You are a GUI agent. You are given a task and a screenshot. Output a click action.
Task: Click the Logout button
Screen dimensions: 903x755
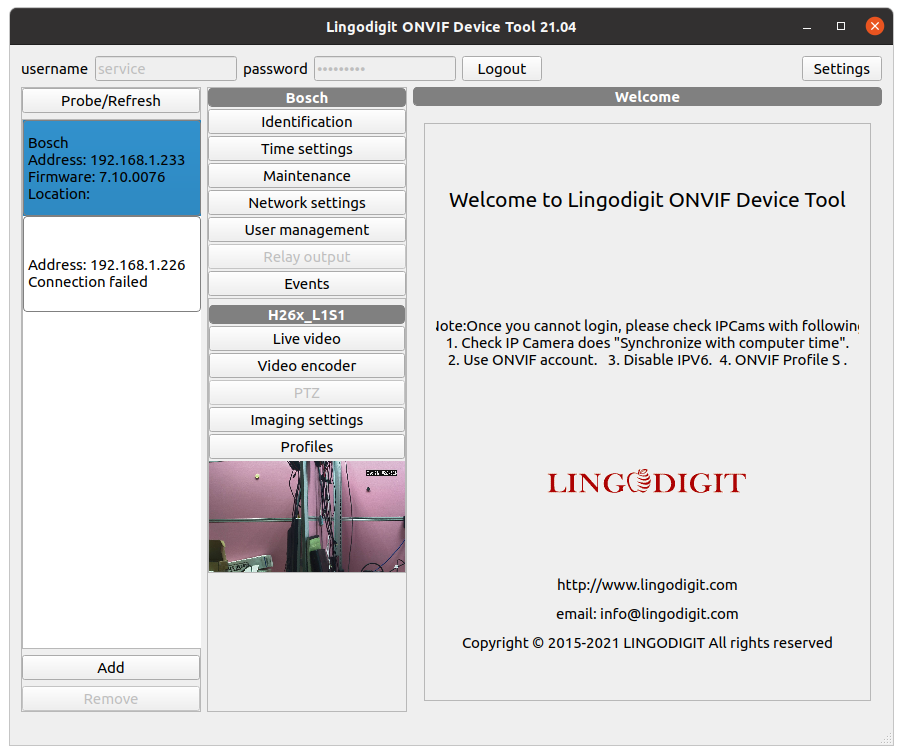(502, 69)
